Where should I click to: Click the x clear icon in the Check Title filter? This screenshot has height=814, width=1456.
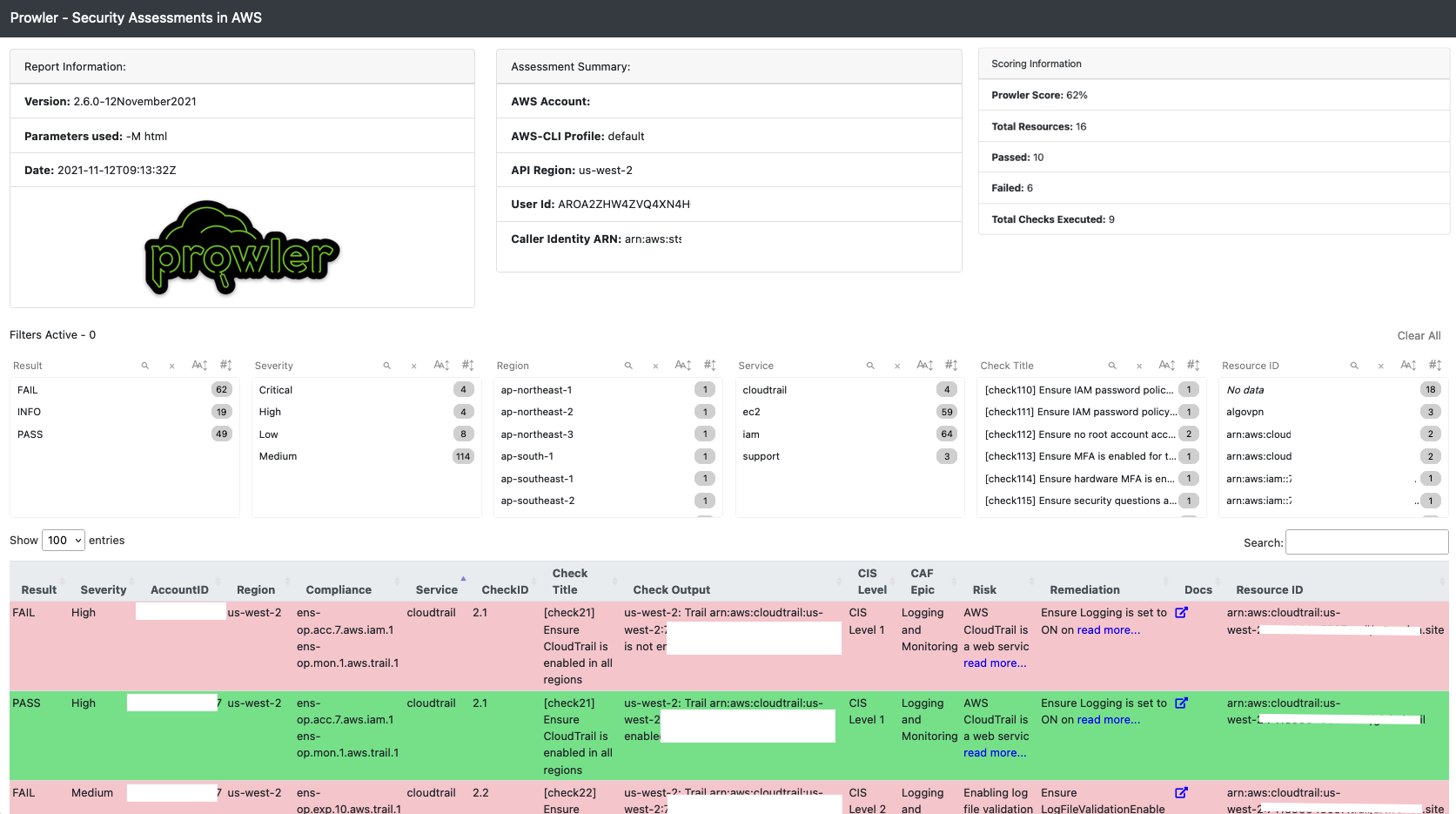click(1138, 366)
